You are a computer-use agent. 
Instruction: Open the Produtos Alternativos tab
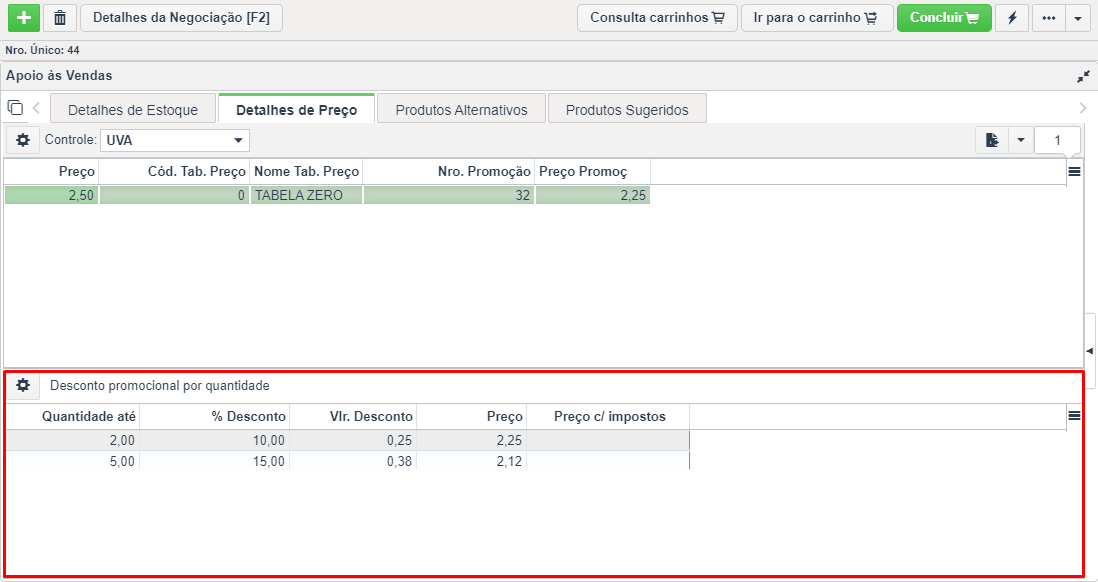point(461,109)
